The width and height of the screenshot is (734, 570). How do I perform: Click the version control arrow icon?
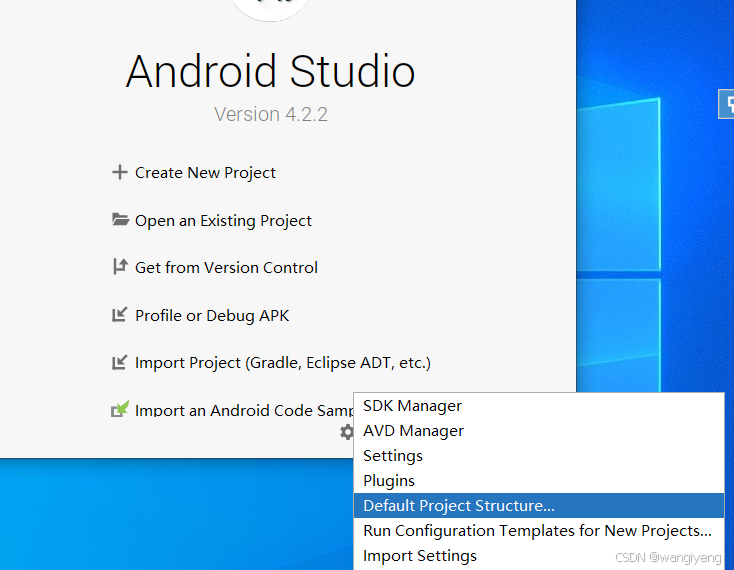(x=120, y=266)
